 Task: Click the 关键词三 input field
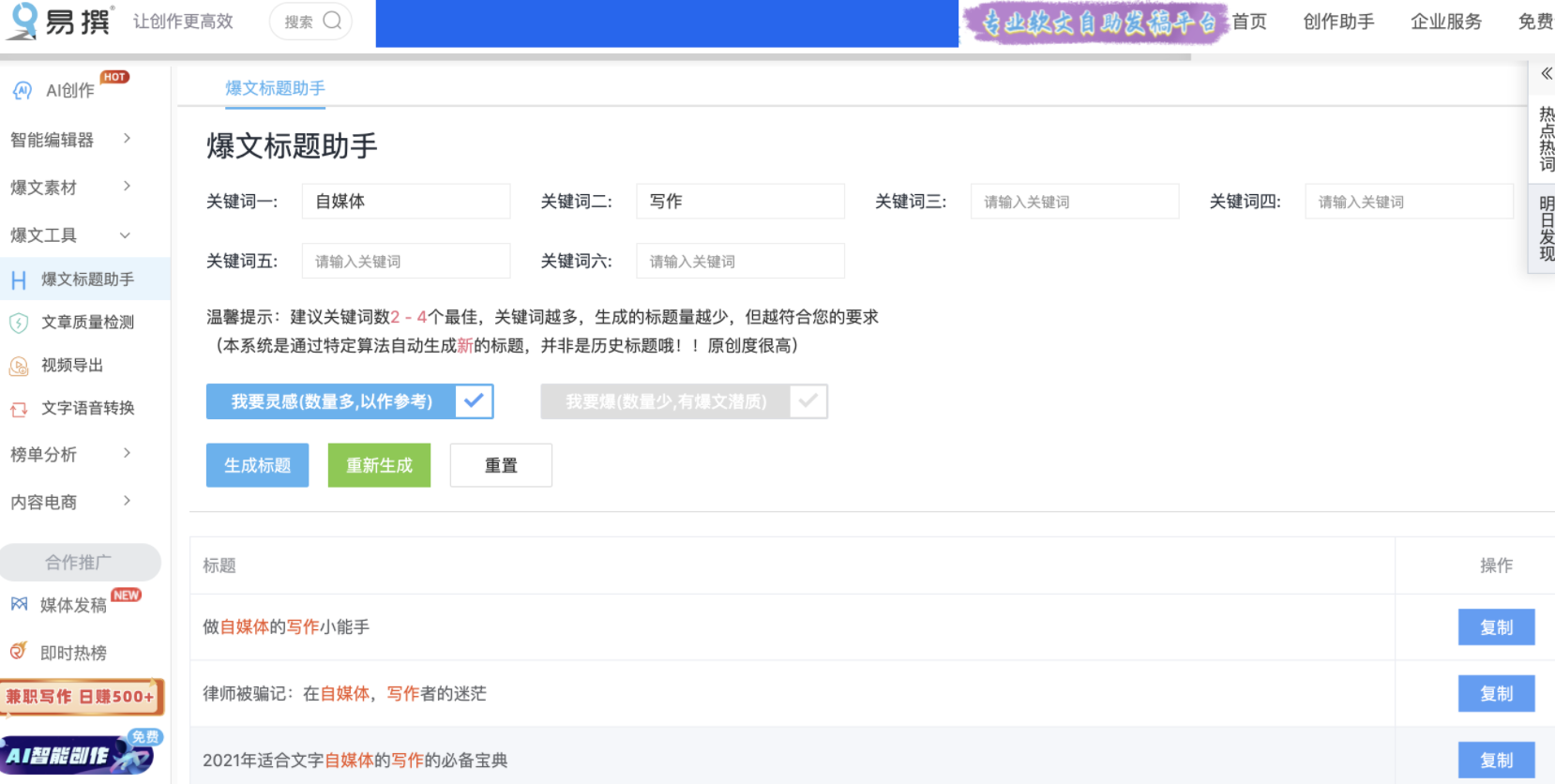(x=1074, y=202)
